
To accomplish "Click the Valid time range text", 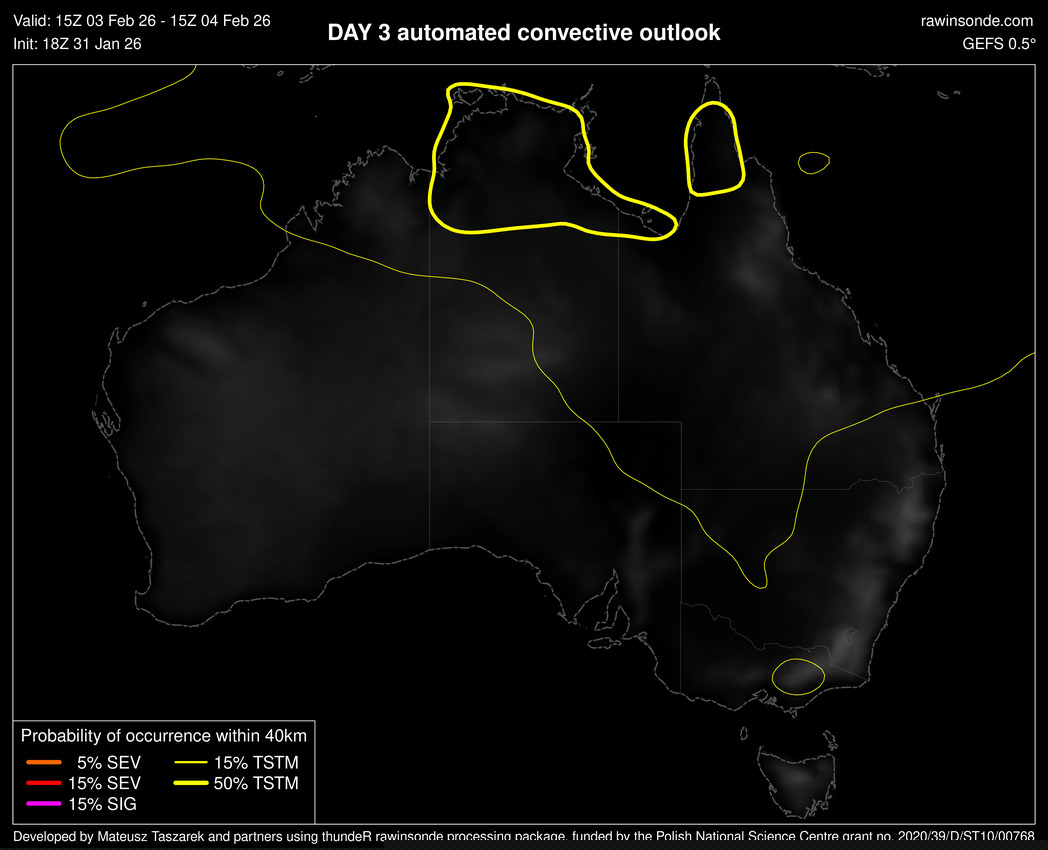I will point(142,20).
